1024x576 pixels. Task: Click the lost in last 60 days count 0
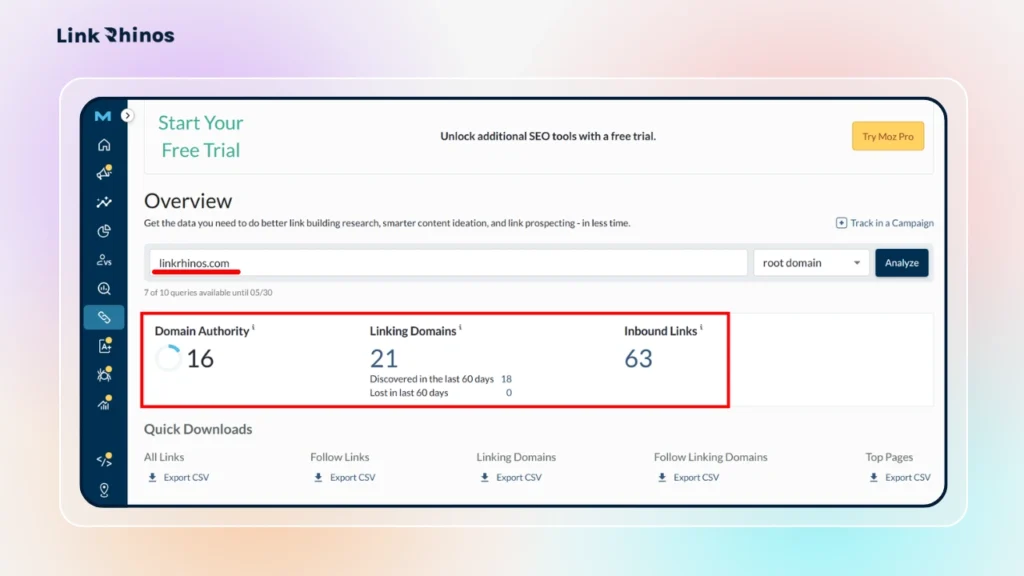509,392
